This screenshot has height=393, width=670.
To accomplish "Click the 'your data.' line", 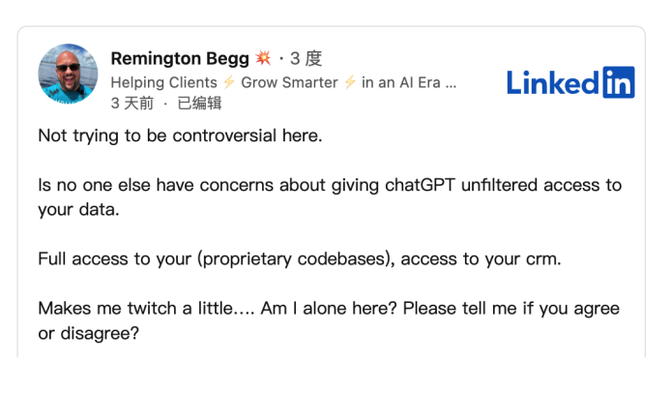I will tap(79, 210).
